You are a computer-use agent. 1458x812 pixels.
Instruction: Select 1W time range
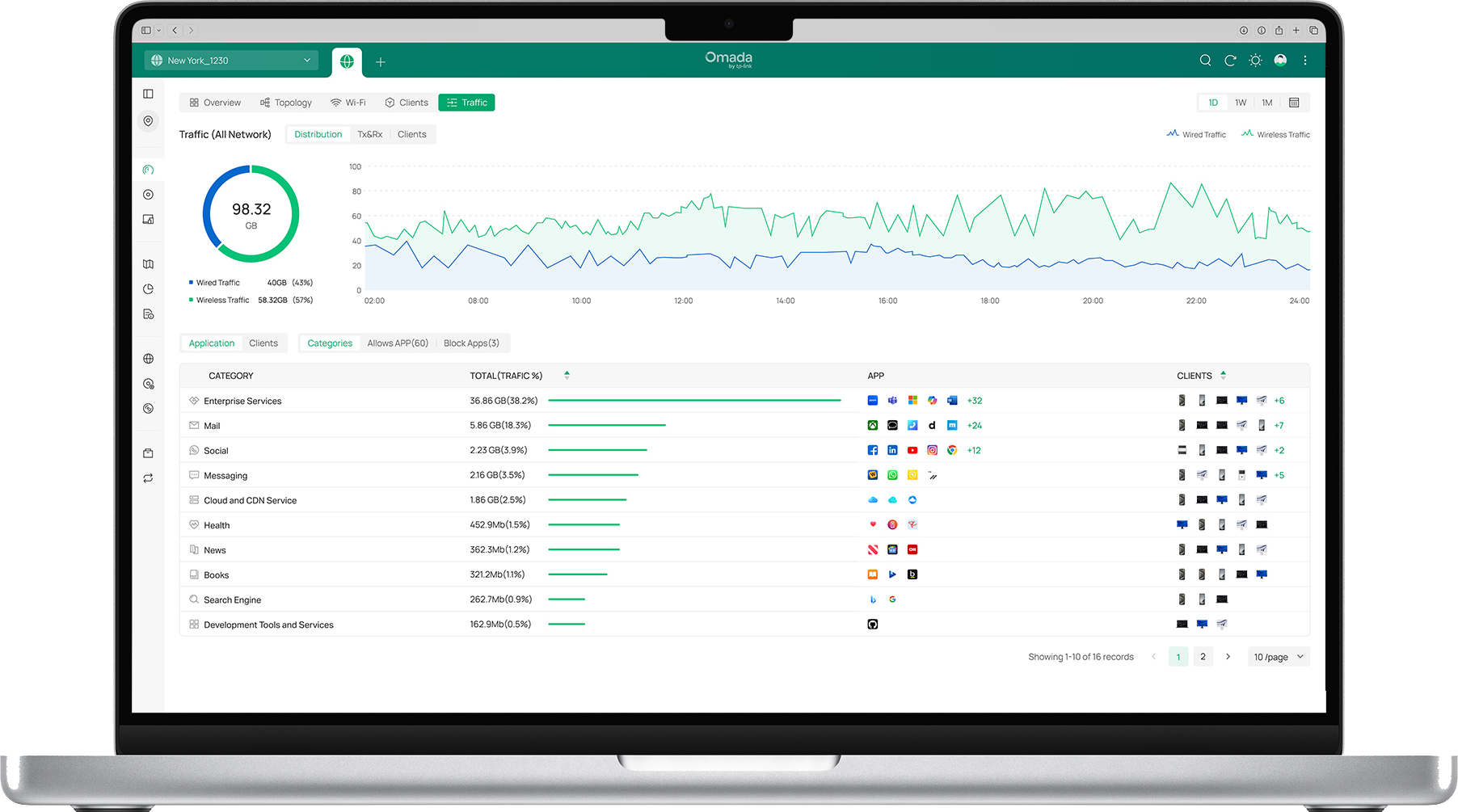tap(1241, 103)
